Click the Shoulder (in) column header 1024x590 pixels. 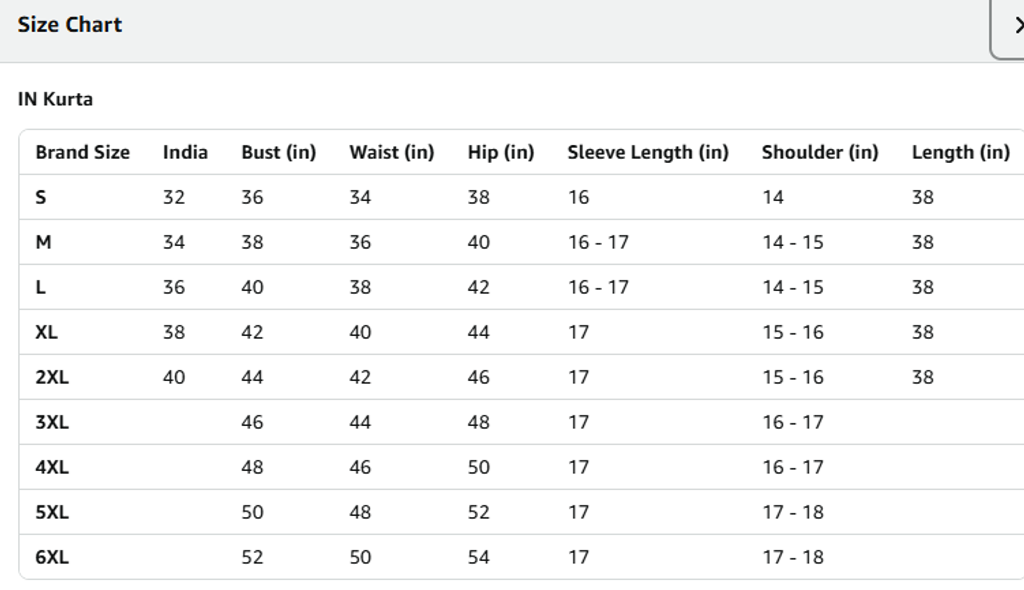819,152
